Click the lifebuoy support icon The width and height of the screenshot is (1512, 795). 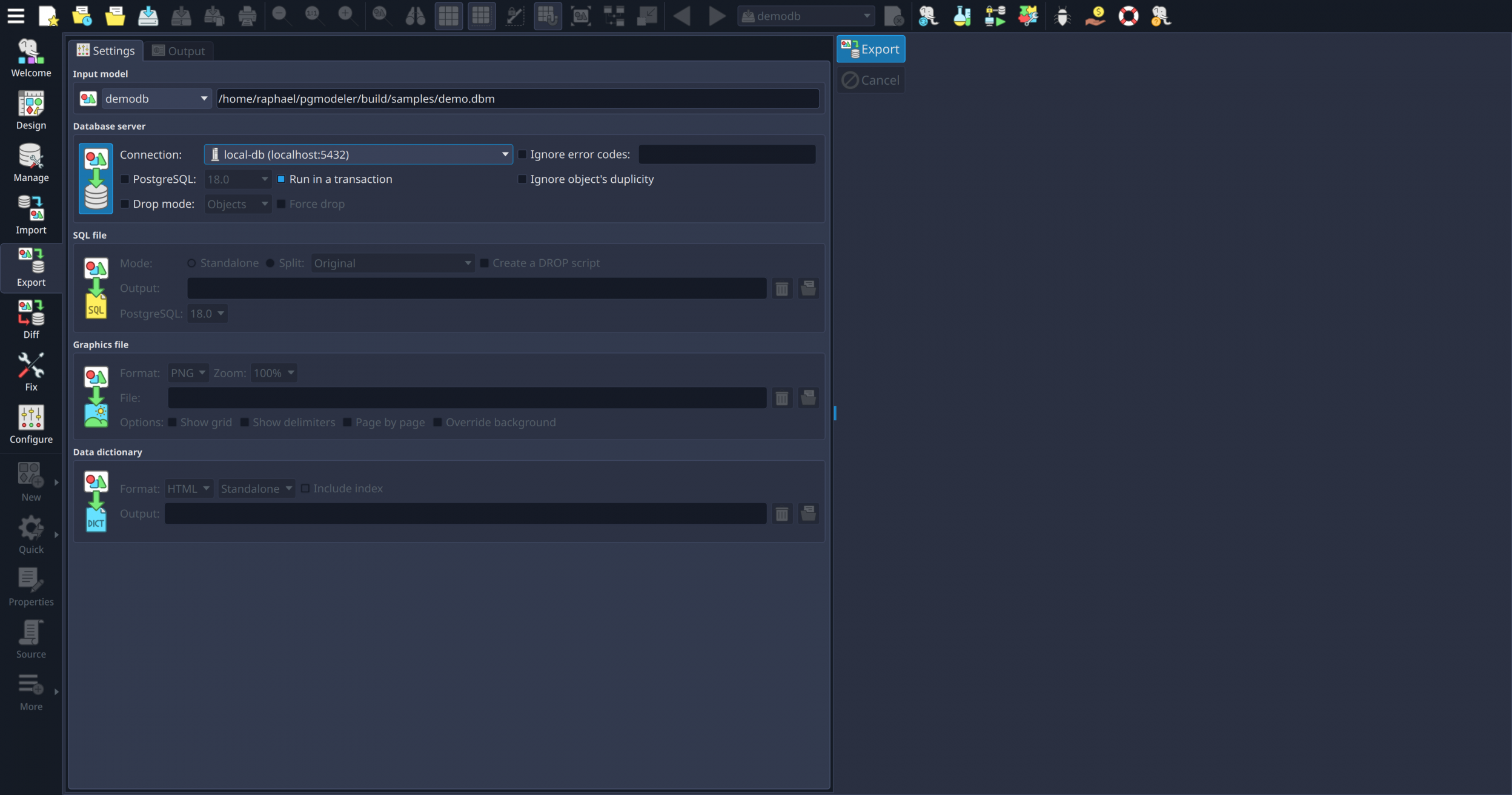coord(1128,16)
